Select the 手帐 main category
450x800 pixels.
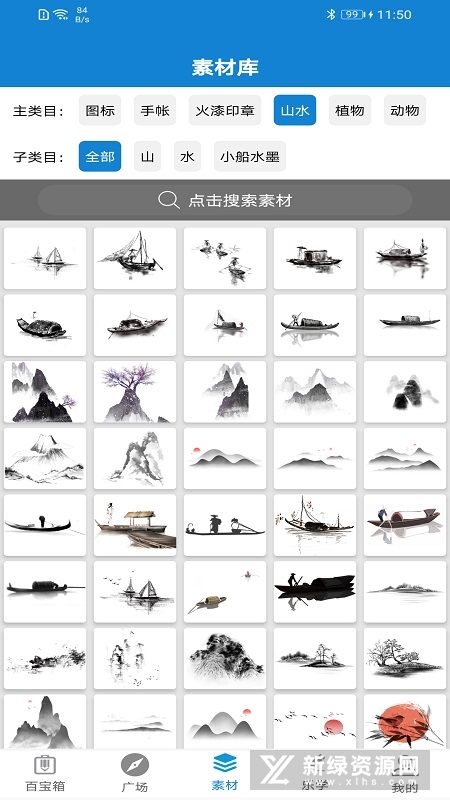(x=155, y=110)
